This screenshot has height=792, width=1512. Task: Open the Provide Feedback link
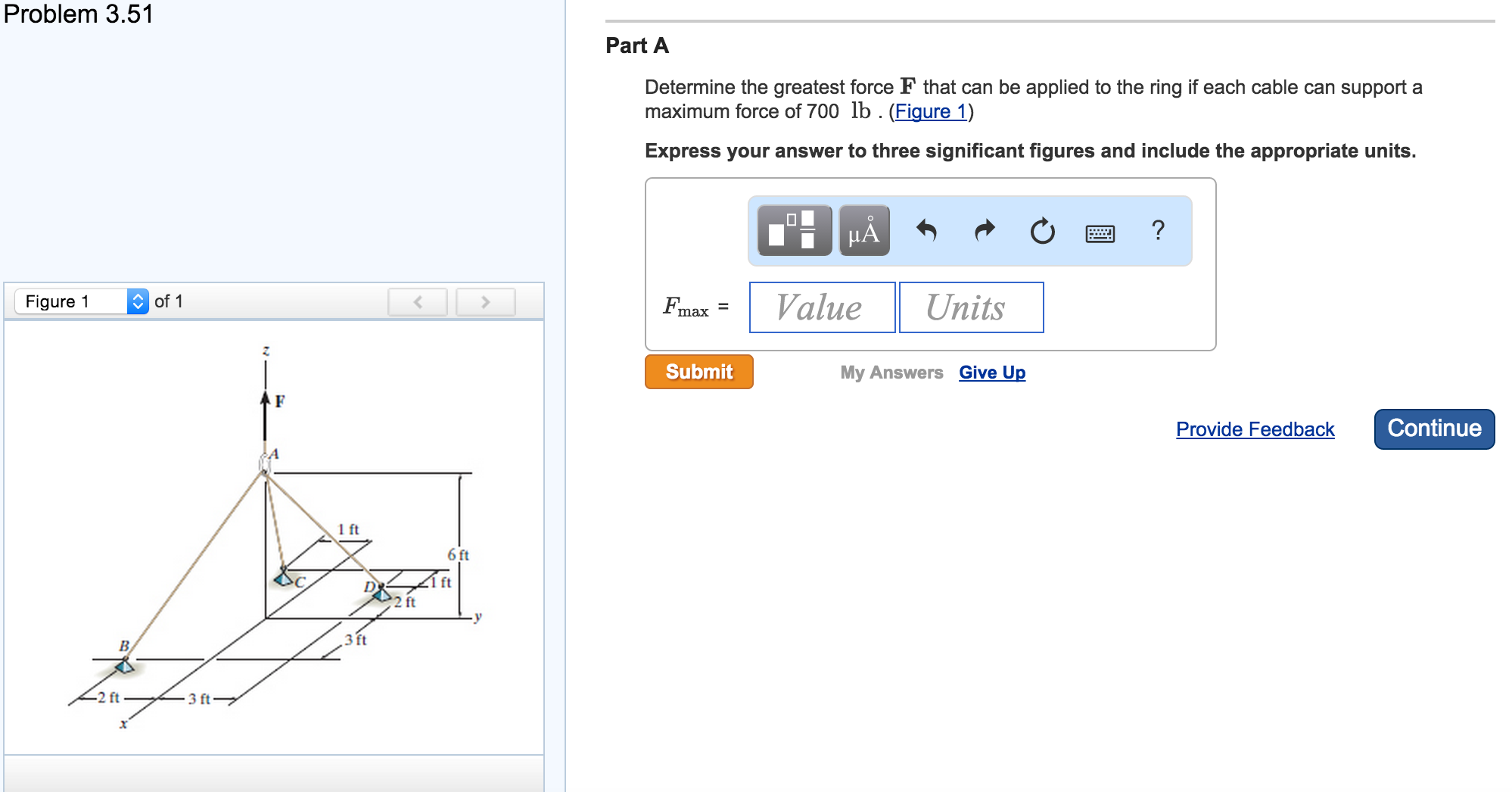pyautogui.click(x=1255, y=429)
